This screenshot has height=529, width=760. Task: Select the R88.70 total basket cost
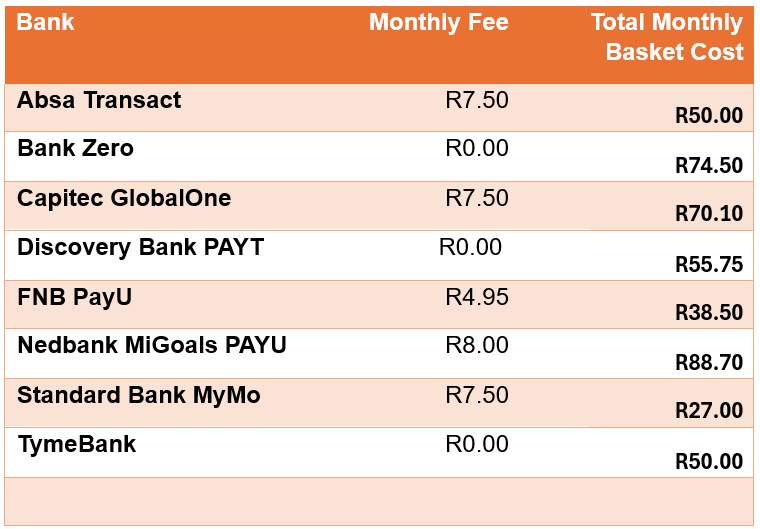point(709,362)
